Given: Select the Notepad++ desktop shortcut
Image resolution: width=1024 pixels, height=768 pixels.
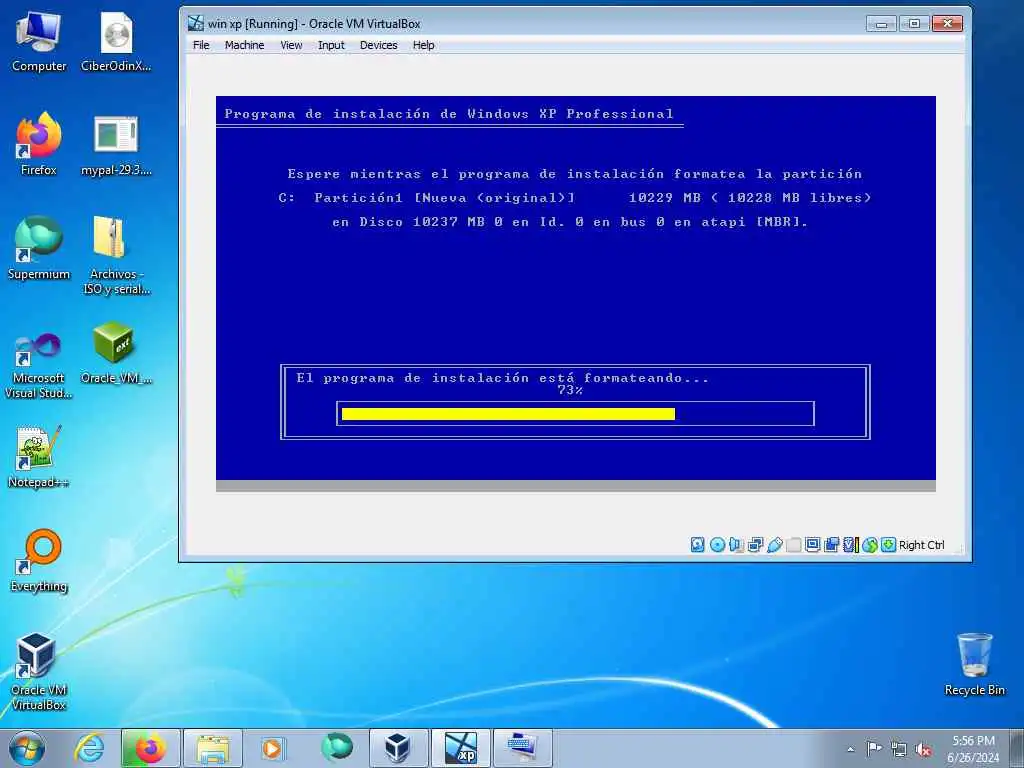Looking at the screenshot, I should coord(39,457).
